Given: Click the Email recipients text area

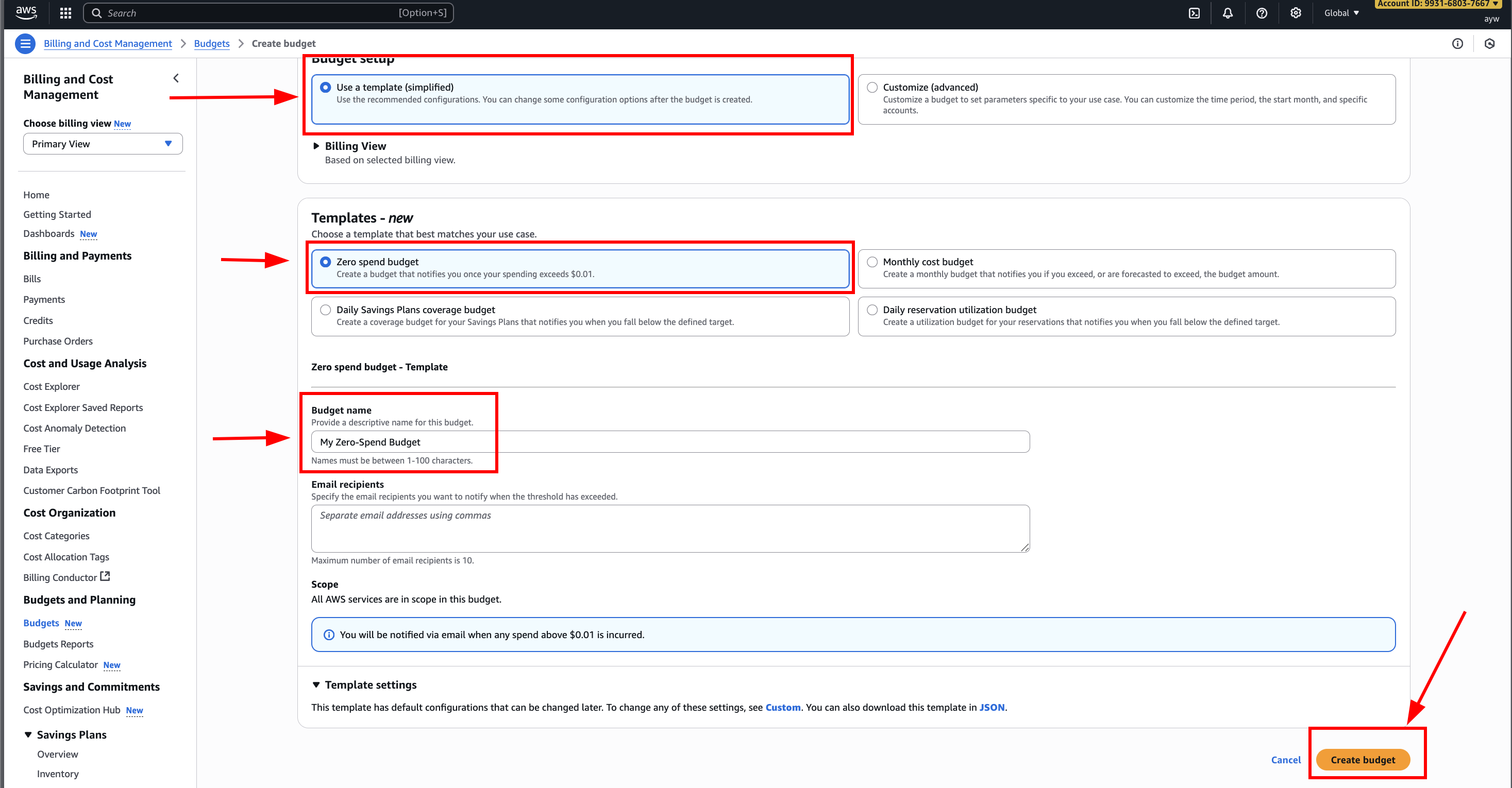Looking at the screenshot, I should pyautogui.click(x=670, y=528).
